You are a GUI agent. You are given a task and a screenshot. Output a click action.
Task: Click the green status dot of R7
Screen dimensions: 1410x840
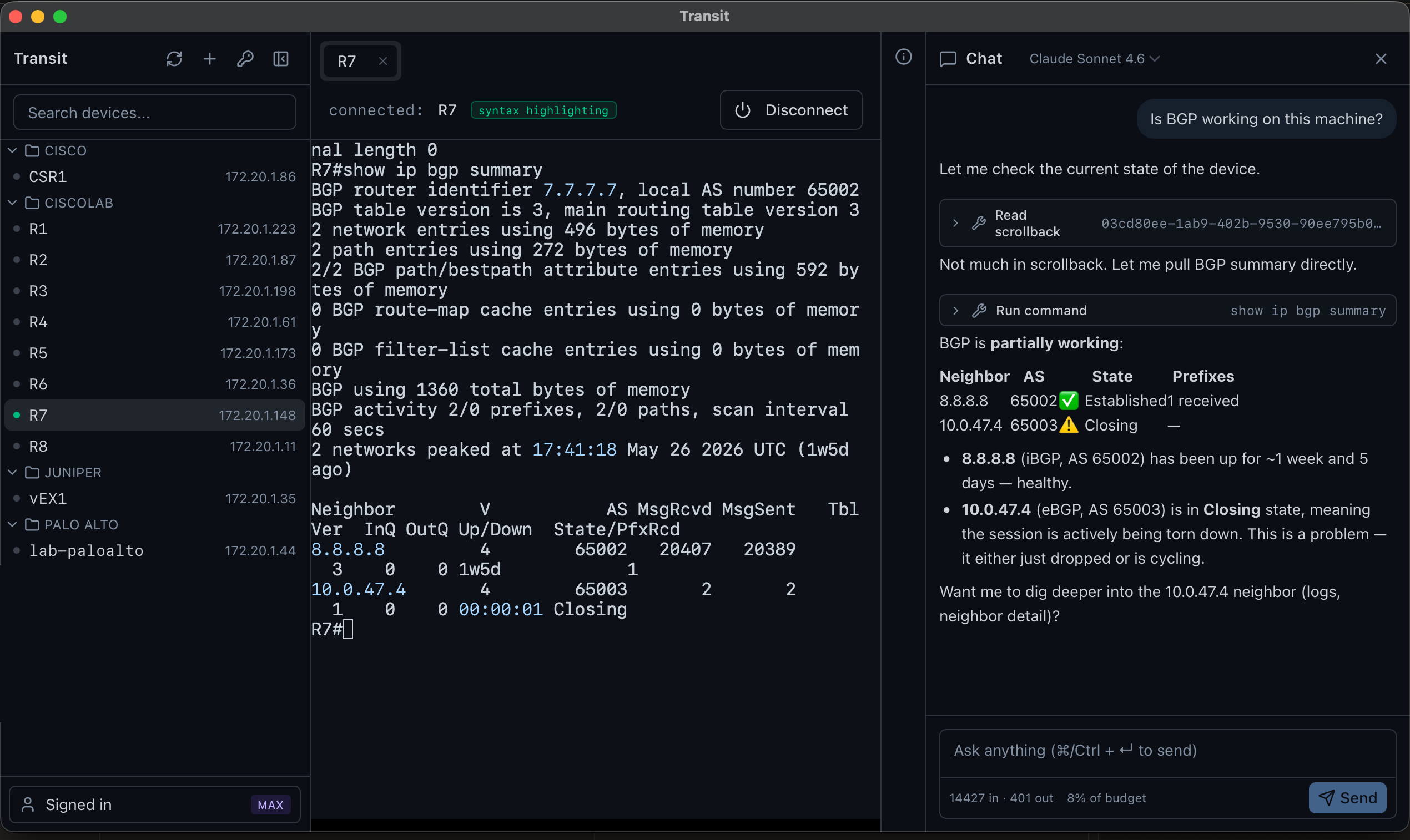[x=17, y=415]
